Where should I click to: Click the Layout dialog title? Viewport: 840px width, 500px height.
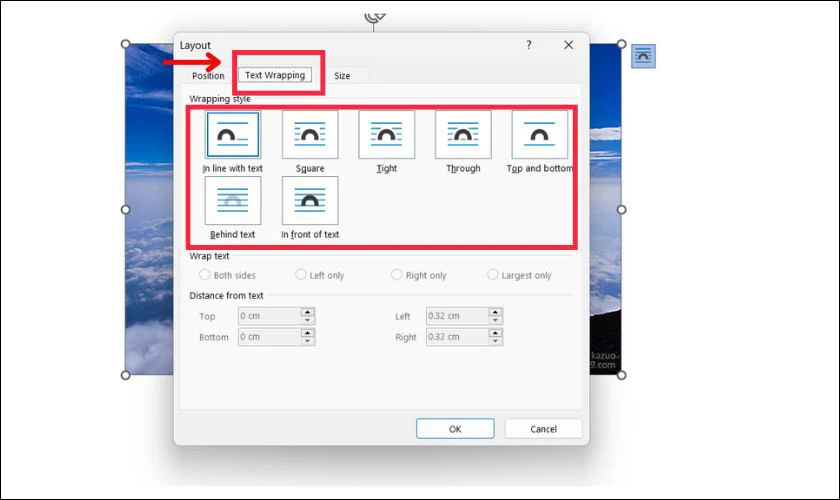coord(195,46)
